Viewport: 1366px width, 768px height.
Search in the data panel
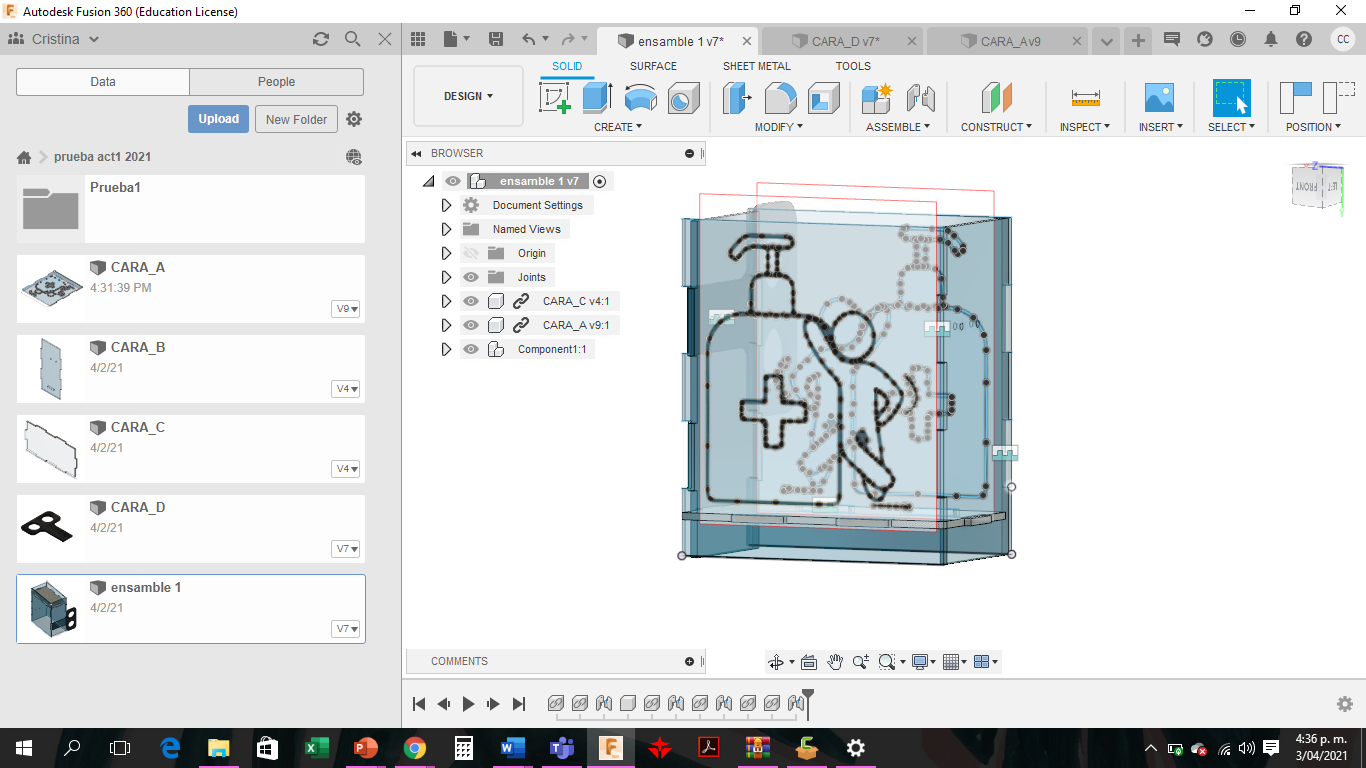click(x=352, y=39)
